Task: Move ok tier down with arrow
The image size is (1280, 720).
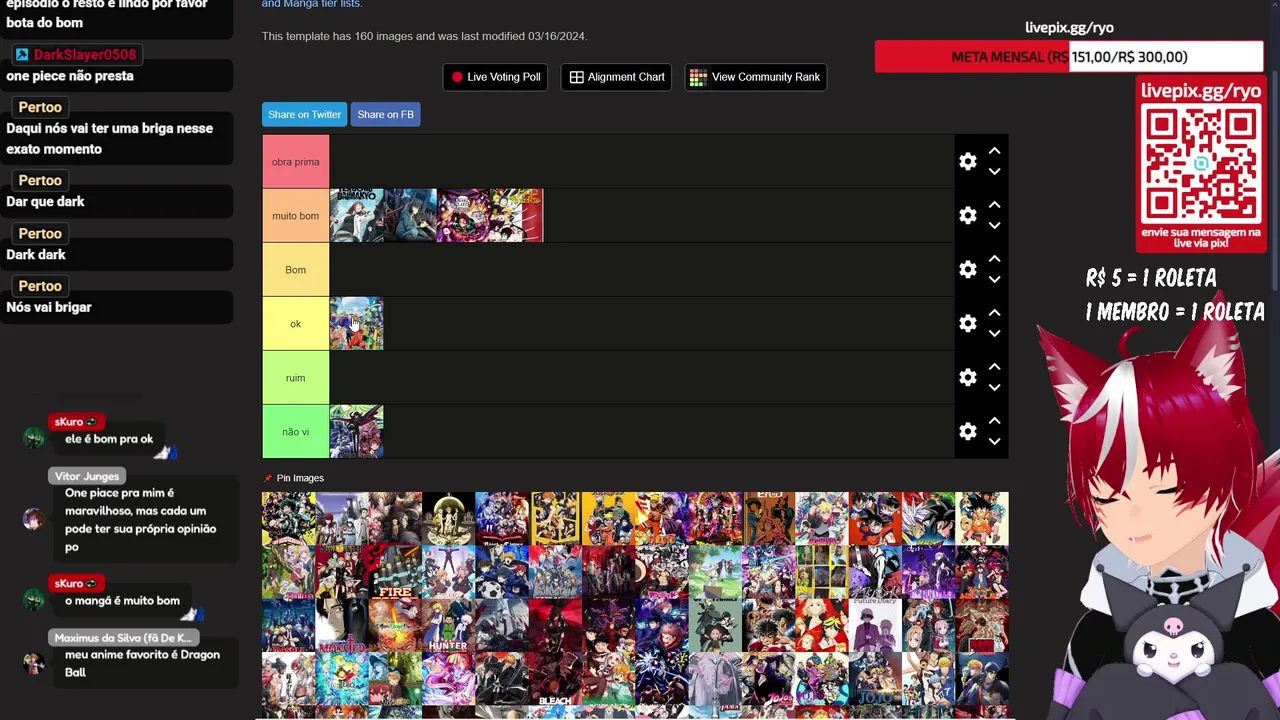Action: [x=994, y=334]
